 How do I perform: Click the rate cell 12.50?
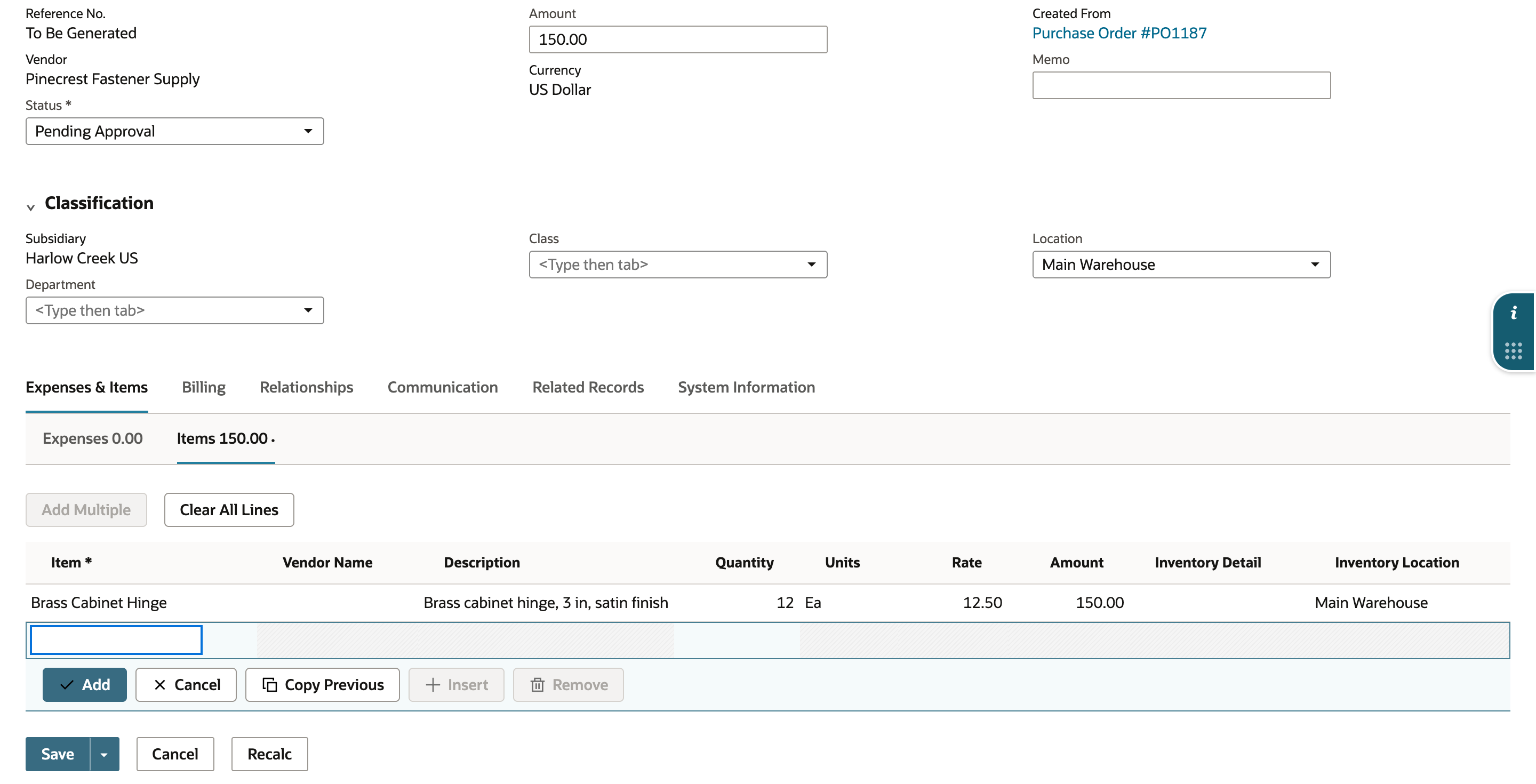[982, 603]
